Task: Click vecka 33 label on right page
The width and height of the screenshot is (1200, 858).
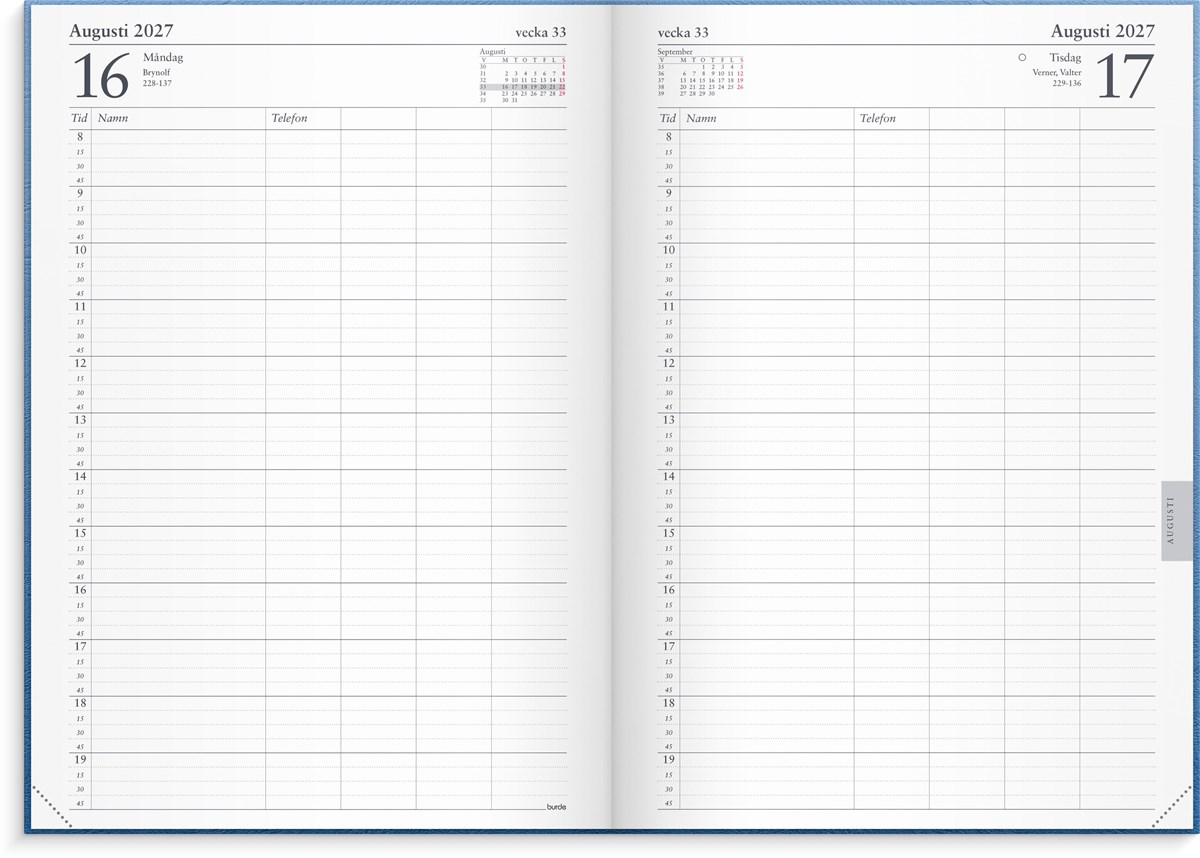Action: pyautogui.click(x=683, y=32)
